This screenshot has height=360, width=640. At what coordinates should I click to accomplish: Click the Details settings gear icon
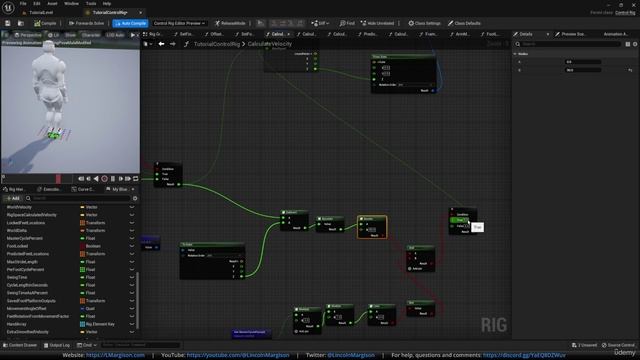pos(635,44)
